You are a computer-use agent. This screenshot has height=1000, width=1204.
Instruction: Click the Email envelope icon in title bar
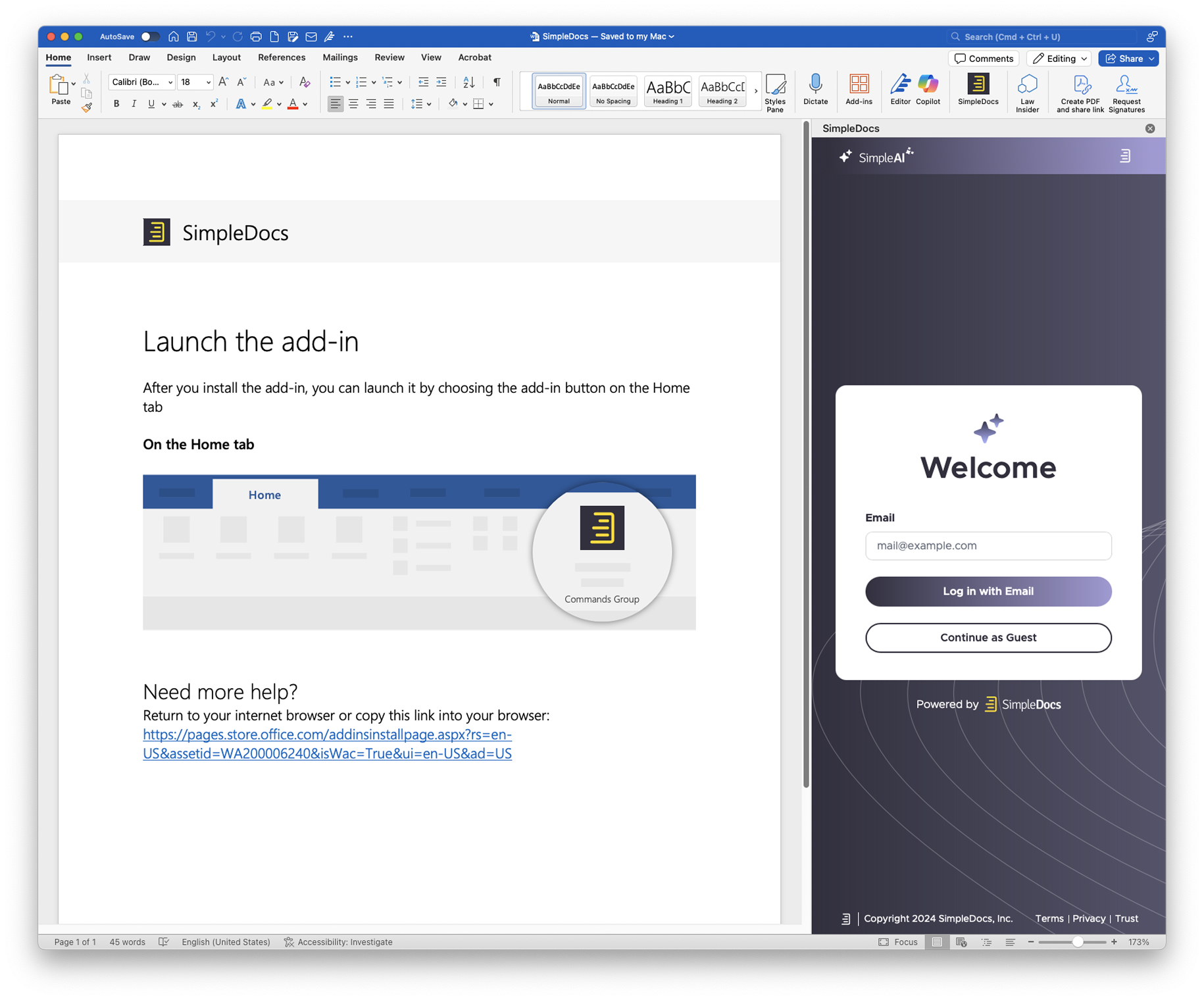point(311,37)
